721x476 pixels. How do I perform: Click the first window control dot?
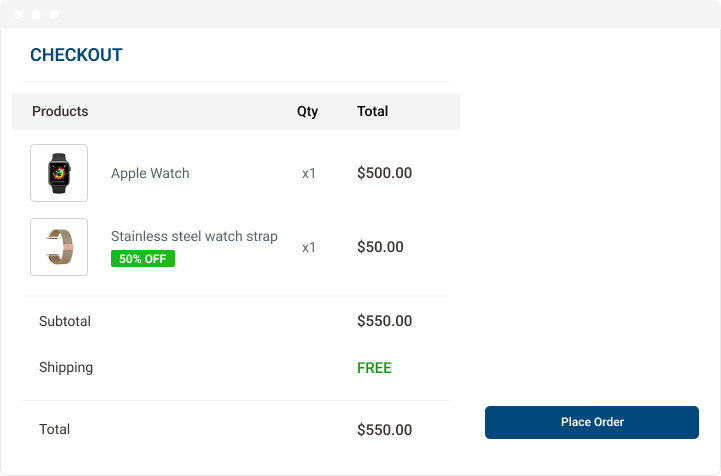18,14
